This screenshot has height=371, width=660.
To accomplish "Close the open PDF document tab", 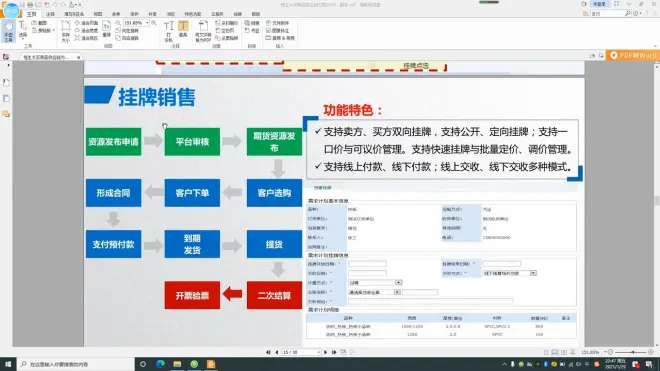I will pyautogui.click(x=78, y=57).
